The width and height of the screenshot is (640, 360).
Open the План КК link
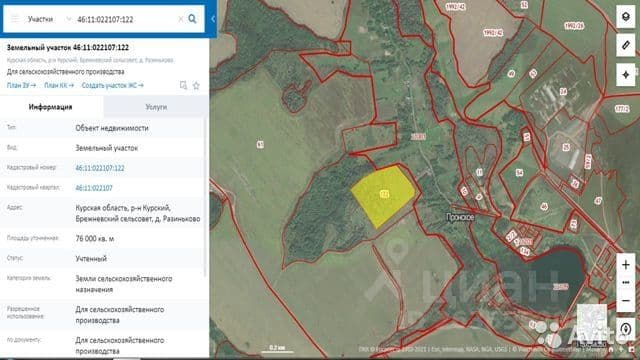[x=59, y=85]
